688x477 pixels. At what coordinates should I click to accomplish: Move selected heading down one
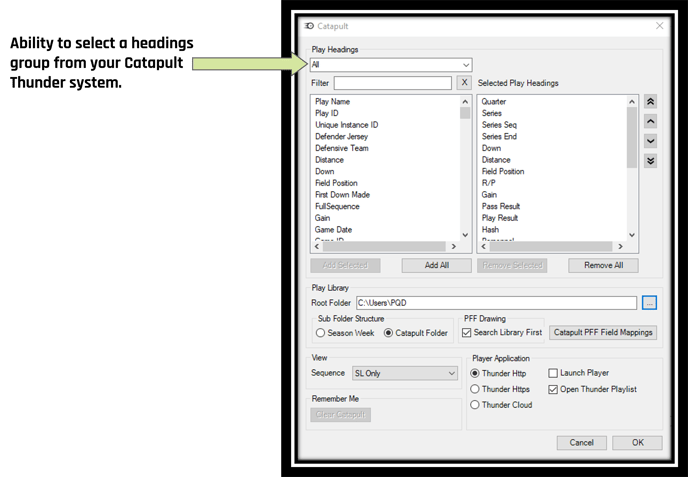pyautogui.click(x=650, y=141)
